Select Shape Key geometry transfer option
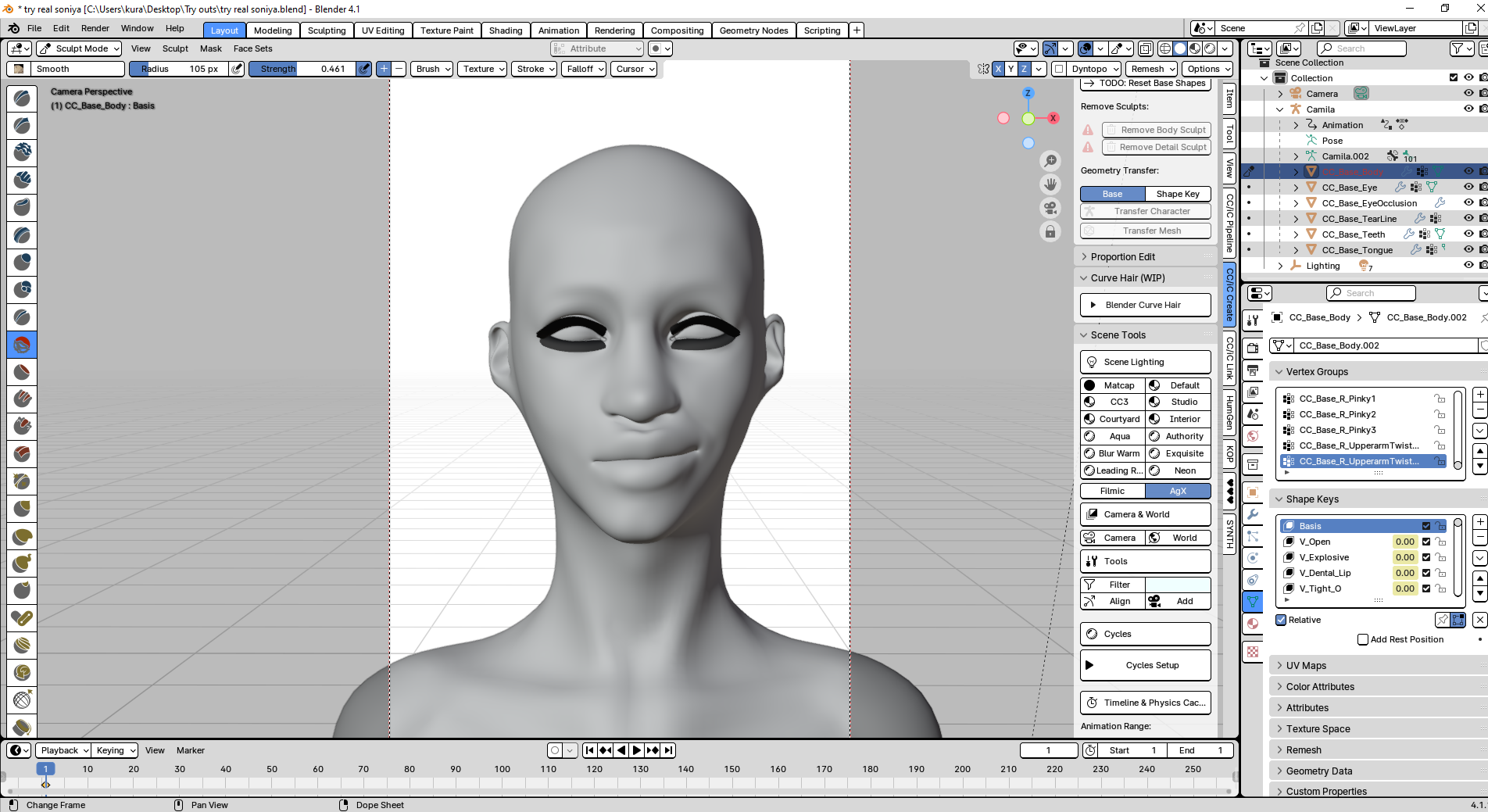 pyautogui.click(x=1178, y=194)
